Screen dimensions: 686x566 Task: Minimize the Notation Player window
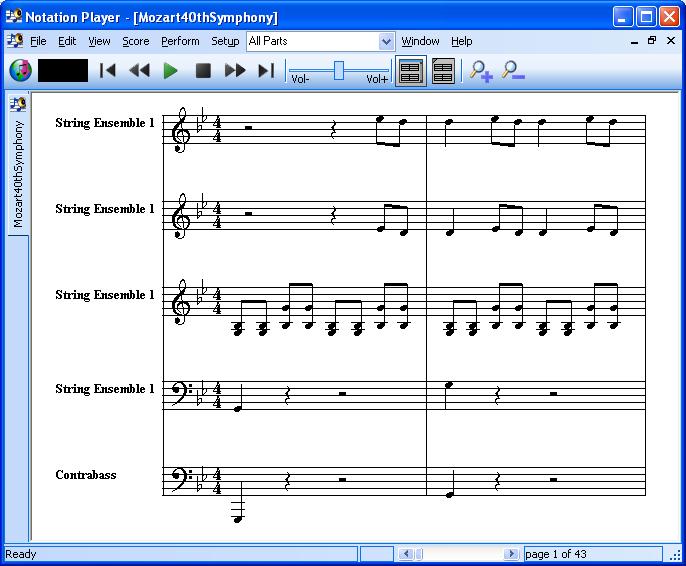[x=622, y=17]
